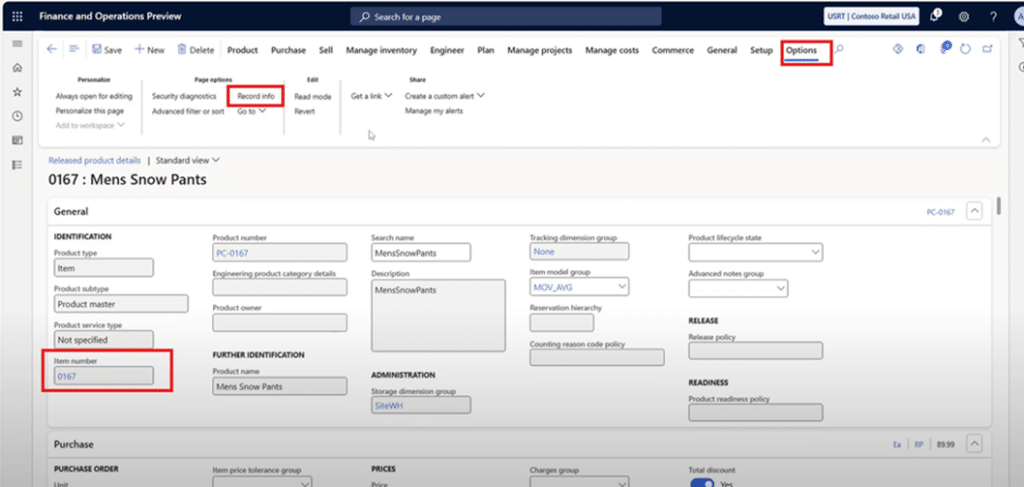The width and height of the screenshot is (1024, 487).
Task: Collapse the ribbon with the chevron
Action: (x=986, y=140)
